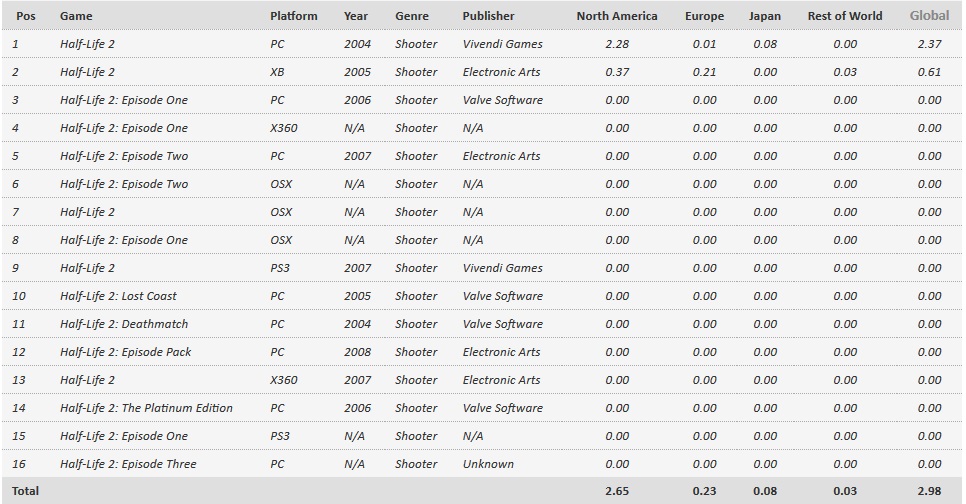Open Half-Life 2: Deathmatch game entry

tap(123, 324)
